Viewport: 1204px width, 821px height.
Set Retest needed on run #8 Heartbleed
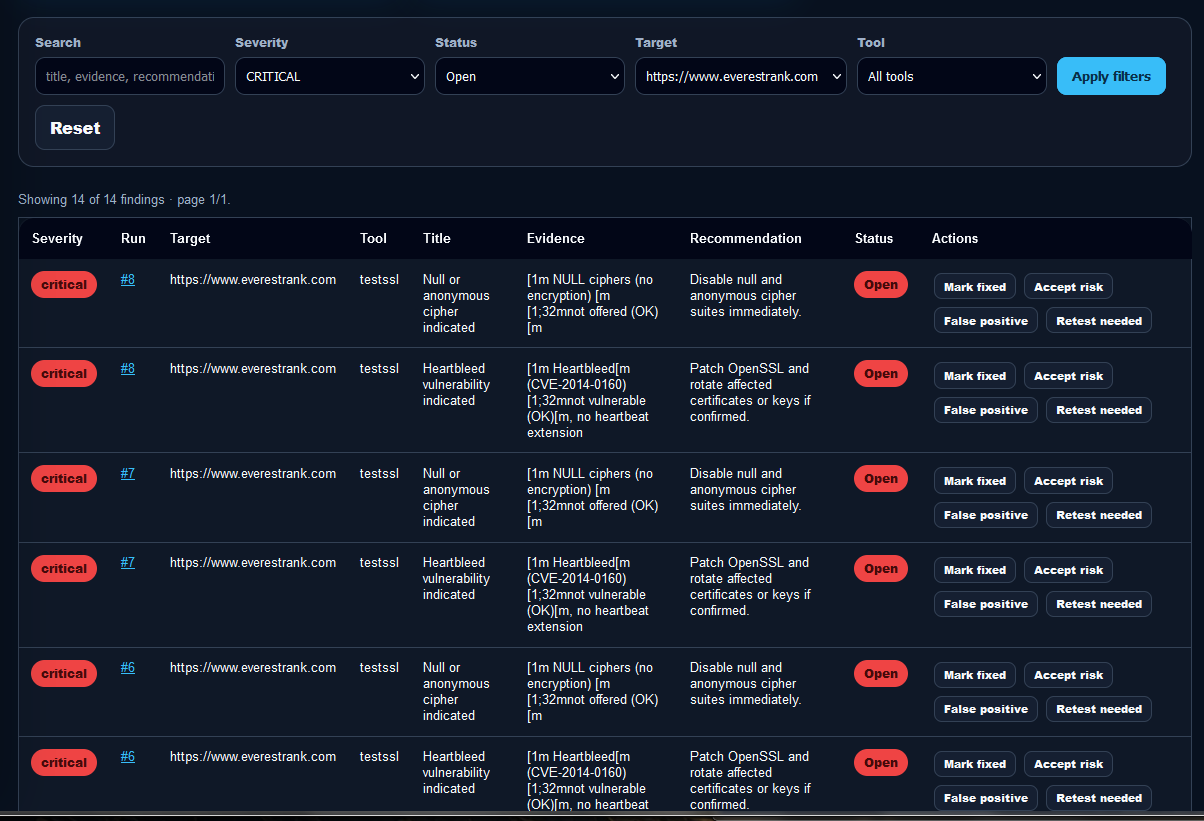click(x=1099, y=410)
